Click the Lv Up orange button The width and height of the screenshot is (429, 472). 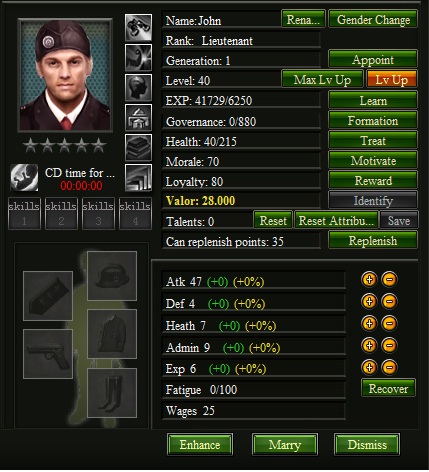coord(392,80)
